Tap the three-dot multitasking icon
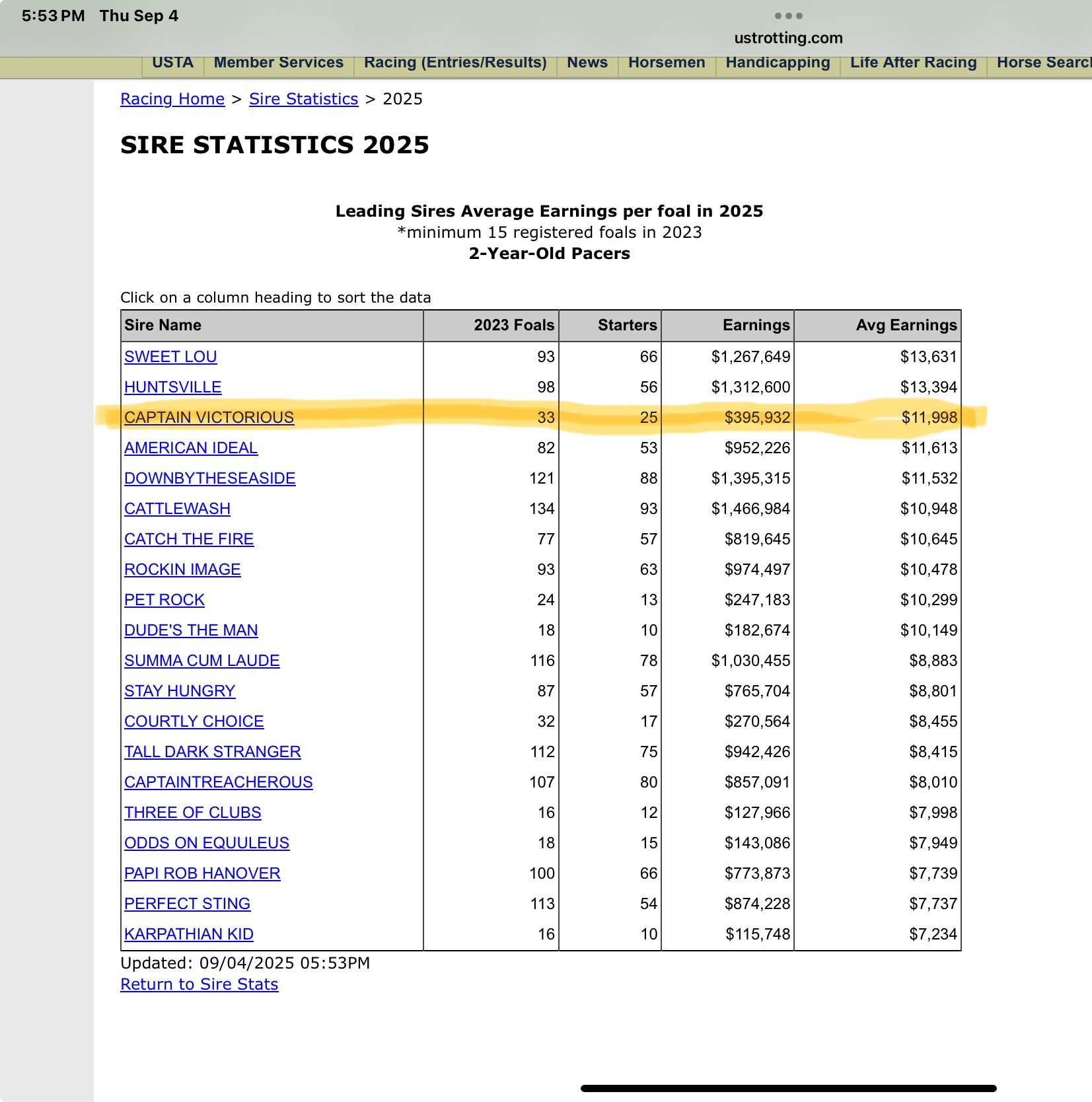Viewport: 1092px width, 1102px height. pyautogui.click(x=788, y=16)
